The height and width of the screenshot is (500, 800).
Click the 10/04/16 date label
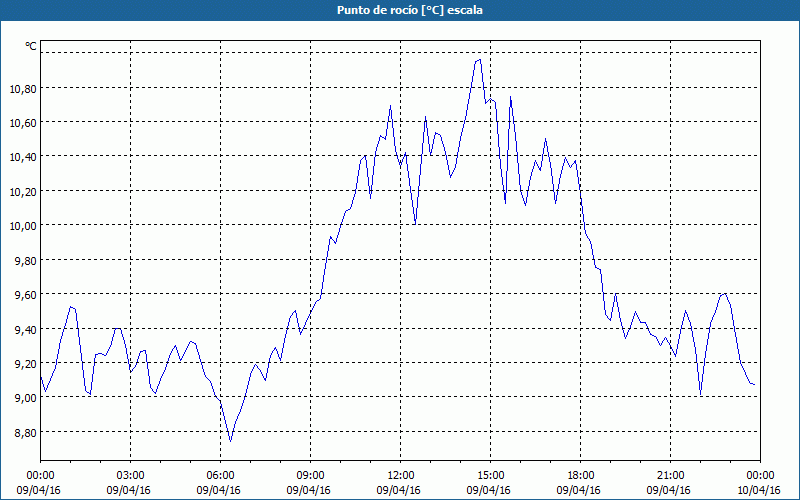[x=759, y=490]
